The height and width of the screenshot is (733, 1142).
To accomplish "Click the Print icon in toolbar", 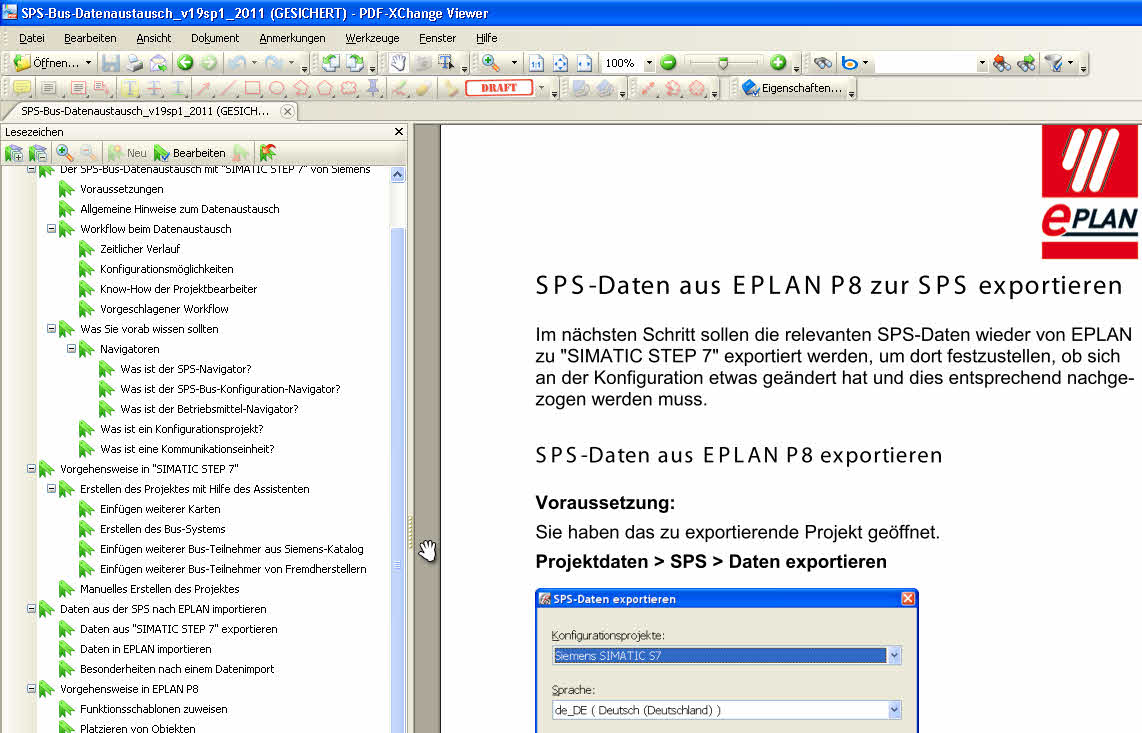I will pos(135,63).
